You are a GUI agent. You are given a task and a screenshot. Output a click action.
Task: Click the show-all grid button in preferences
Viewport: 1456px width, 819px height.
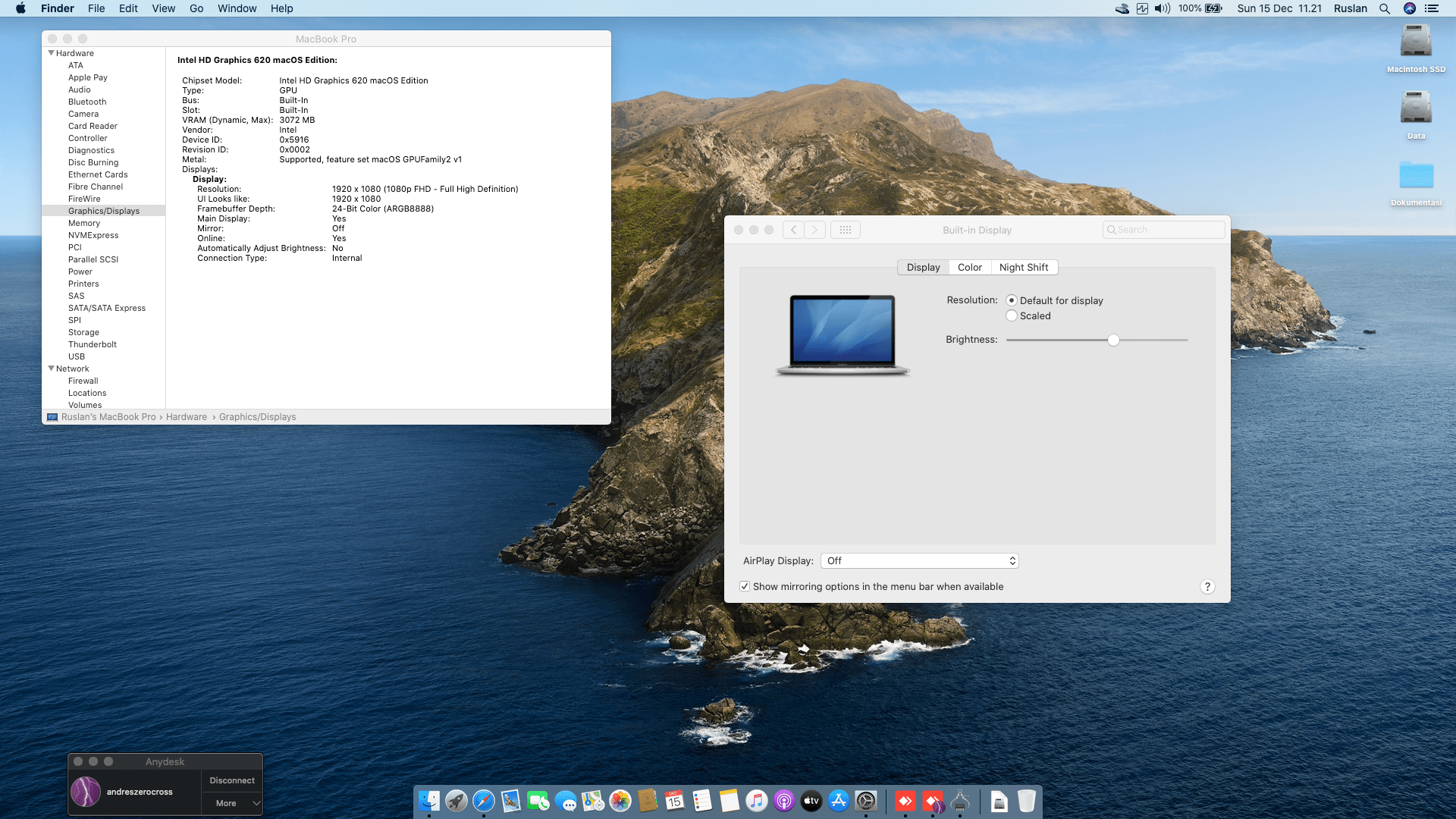tap(846, 230)
